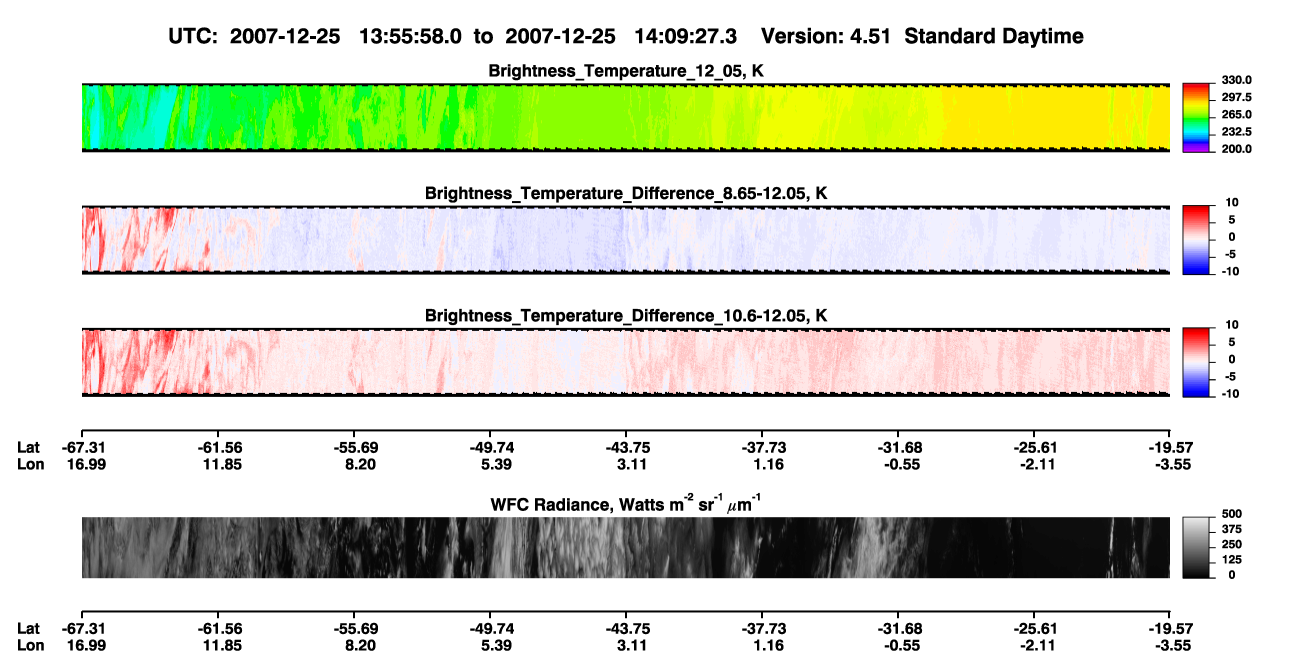Click the -55.69 latitude on the upper axis

(358, 447)
